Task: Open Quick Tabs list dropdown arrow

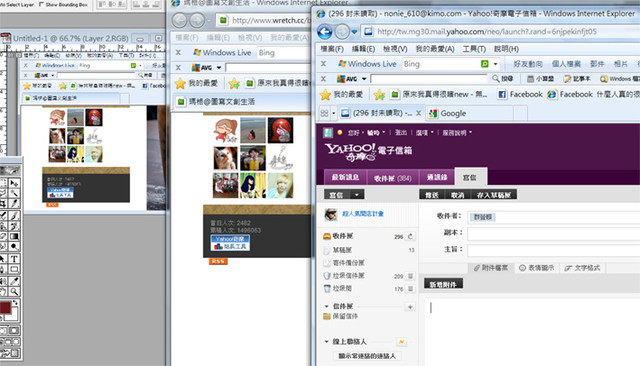Action: point(333,113)
